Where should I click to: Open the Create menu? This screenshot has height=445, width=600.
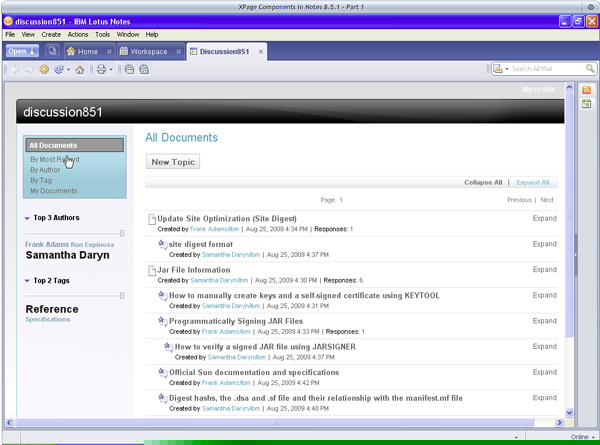tap(51, 34)
